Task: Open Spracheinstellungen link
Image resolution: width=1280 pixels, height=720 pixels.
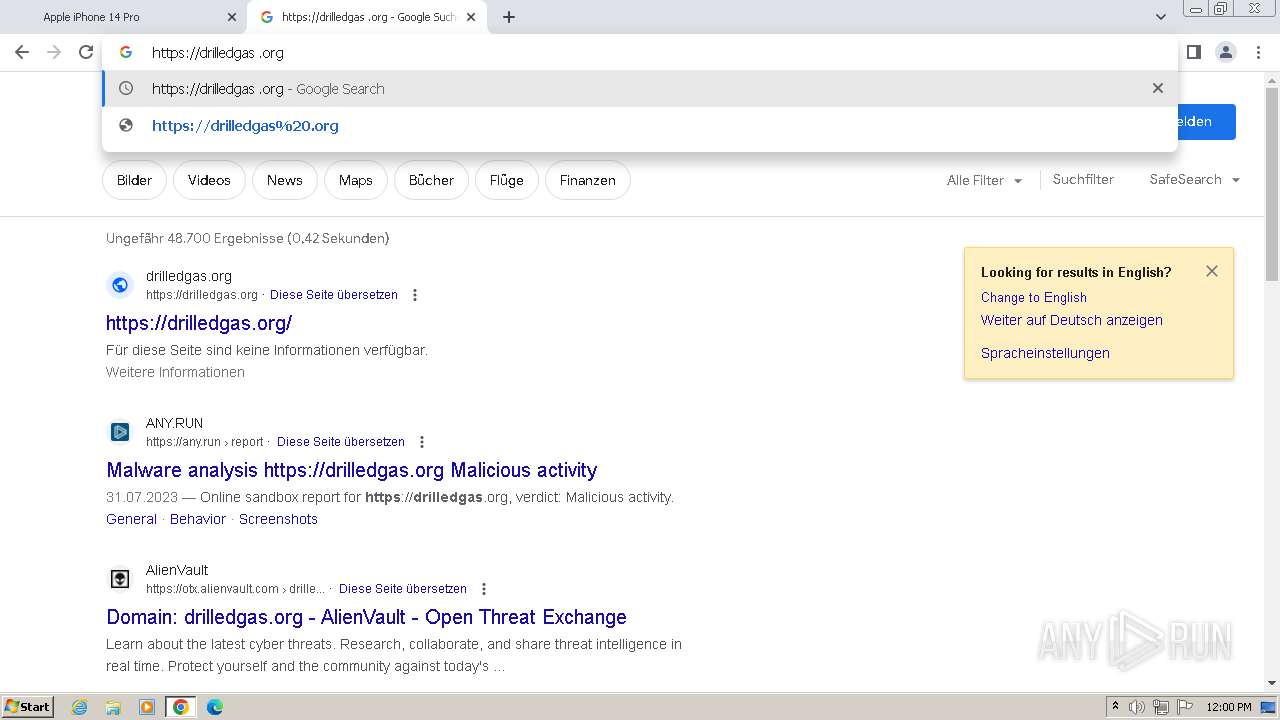Action: click(1045, 353)
